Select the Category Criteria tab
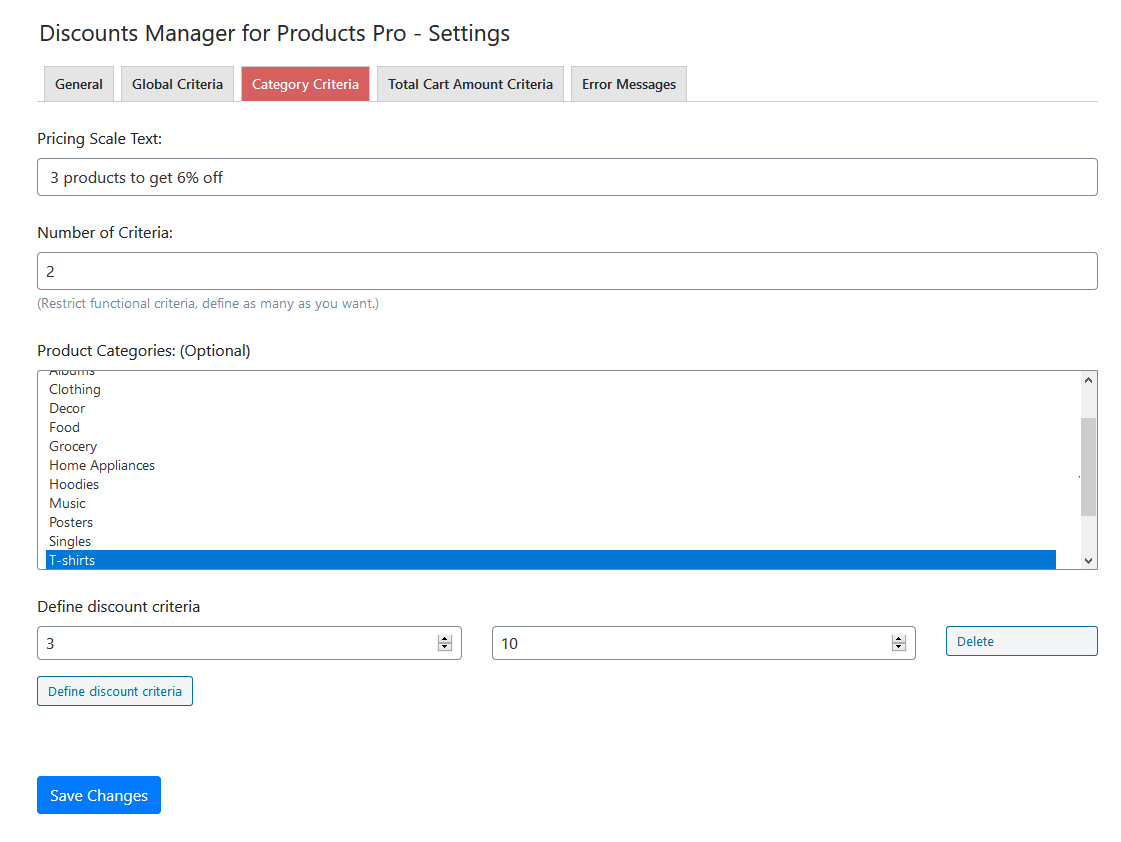 [305, 84]
